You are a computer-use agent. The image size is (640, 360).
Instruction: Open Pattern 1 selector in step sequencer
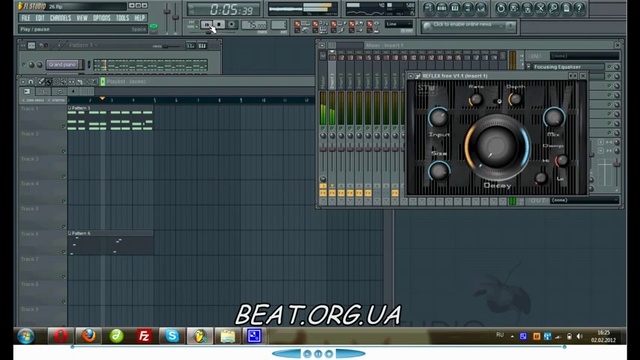click(x=82, y=45)
